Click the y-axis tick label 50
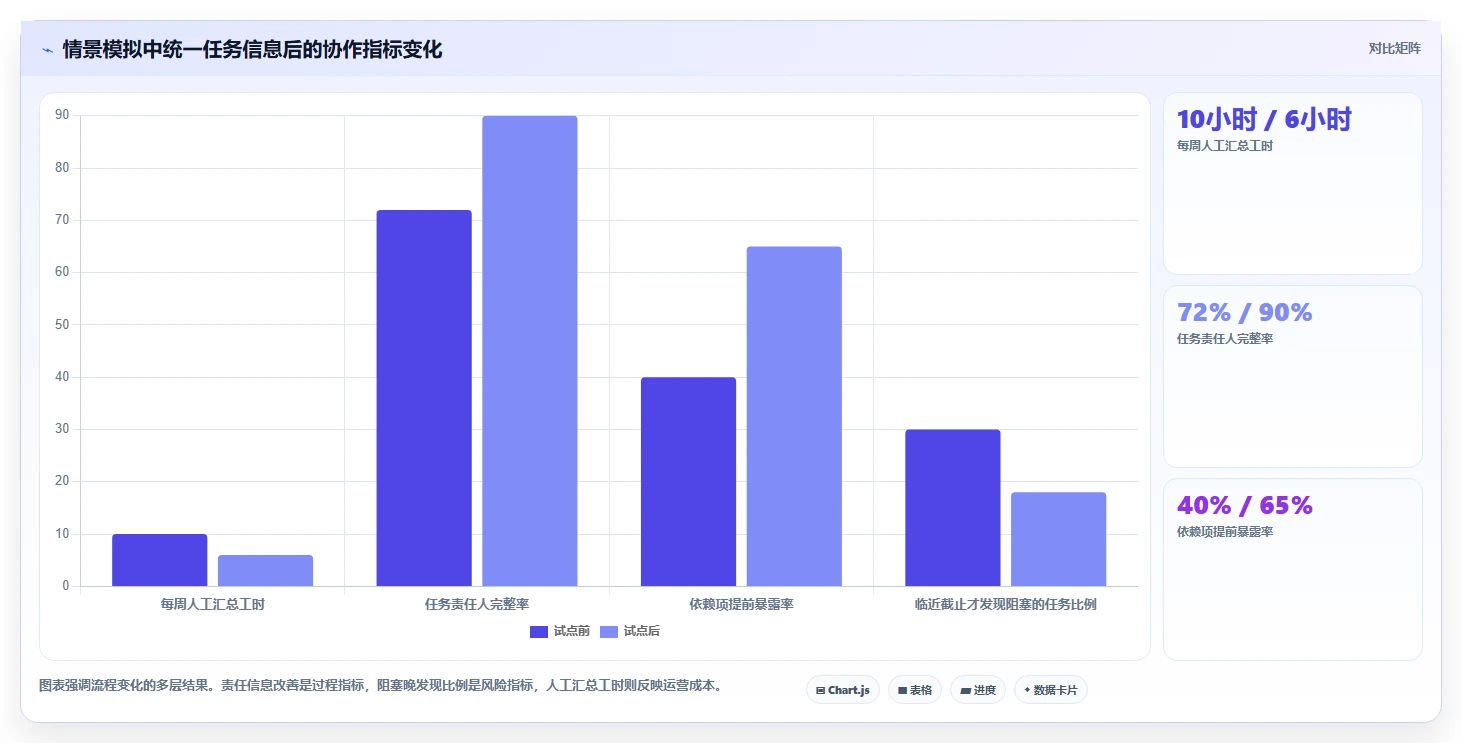 (x=62, y=324)
